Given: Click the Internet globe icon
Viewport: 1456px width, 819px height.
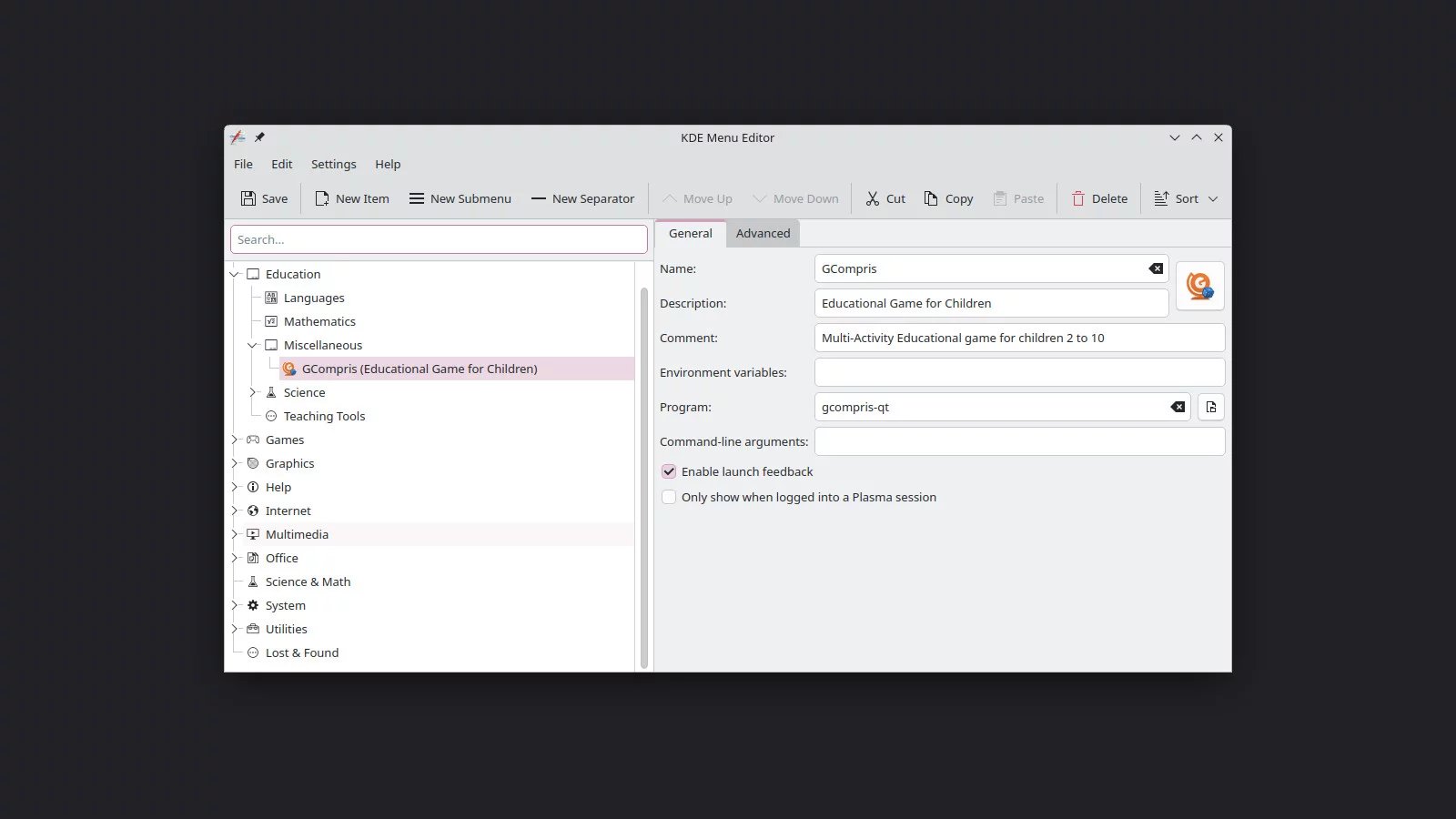Looking at the screenshot, I should click(253, 511).
